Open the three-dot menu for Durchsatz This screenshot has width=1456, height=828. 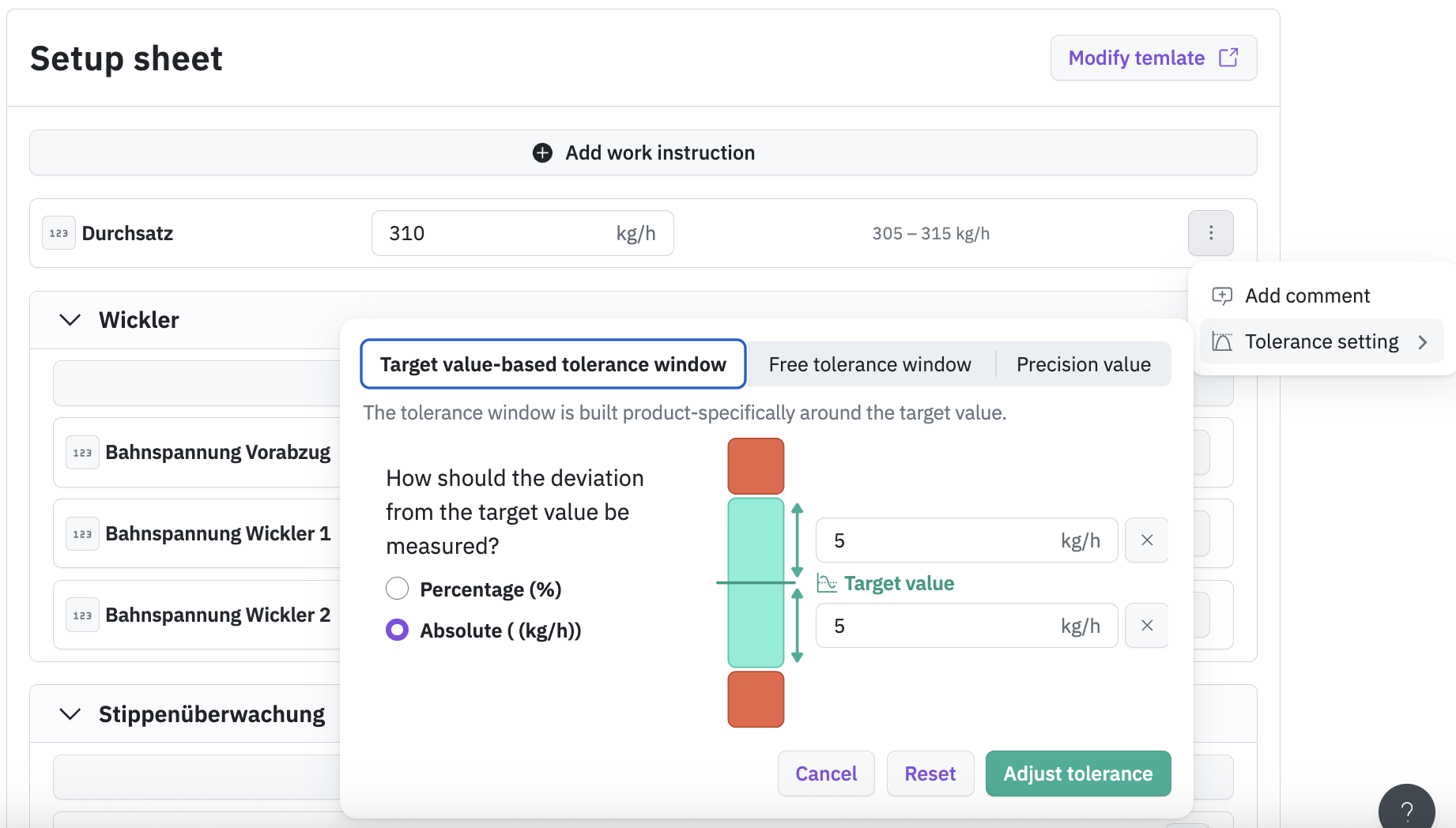click(x=1210, y=233)
